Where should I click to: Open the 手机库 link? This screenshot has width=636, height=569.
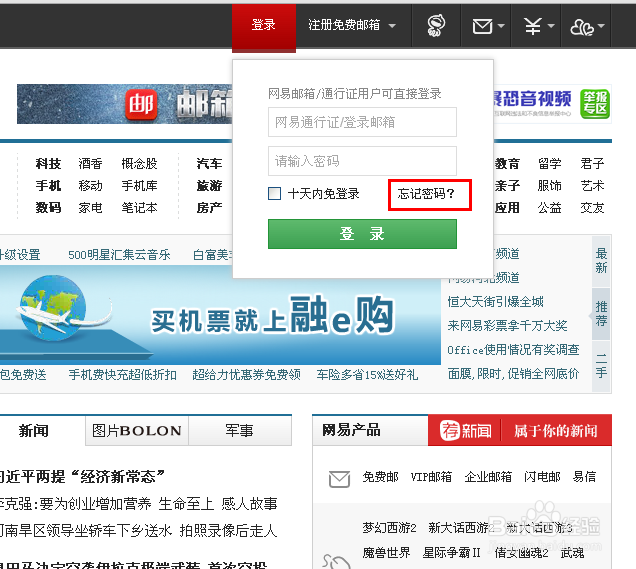[140, 186]
